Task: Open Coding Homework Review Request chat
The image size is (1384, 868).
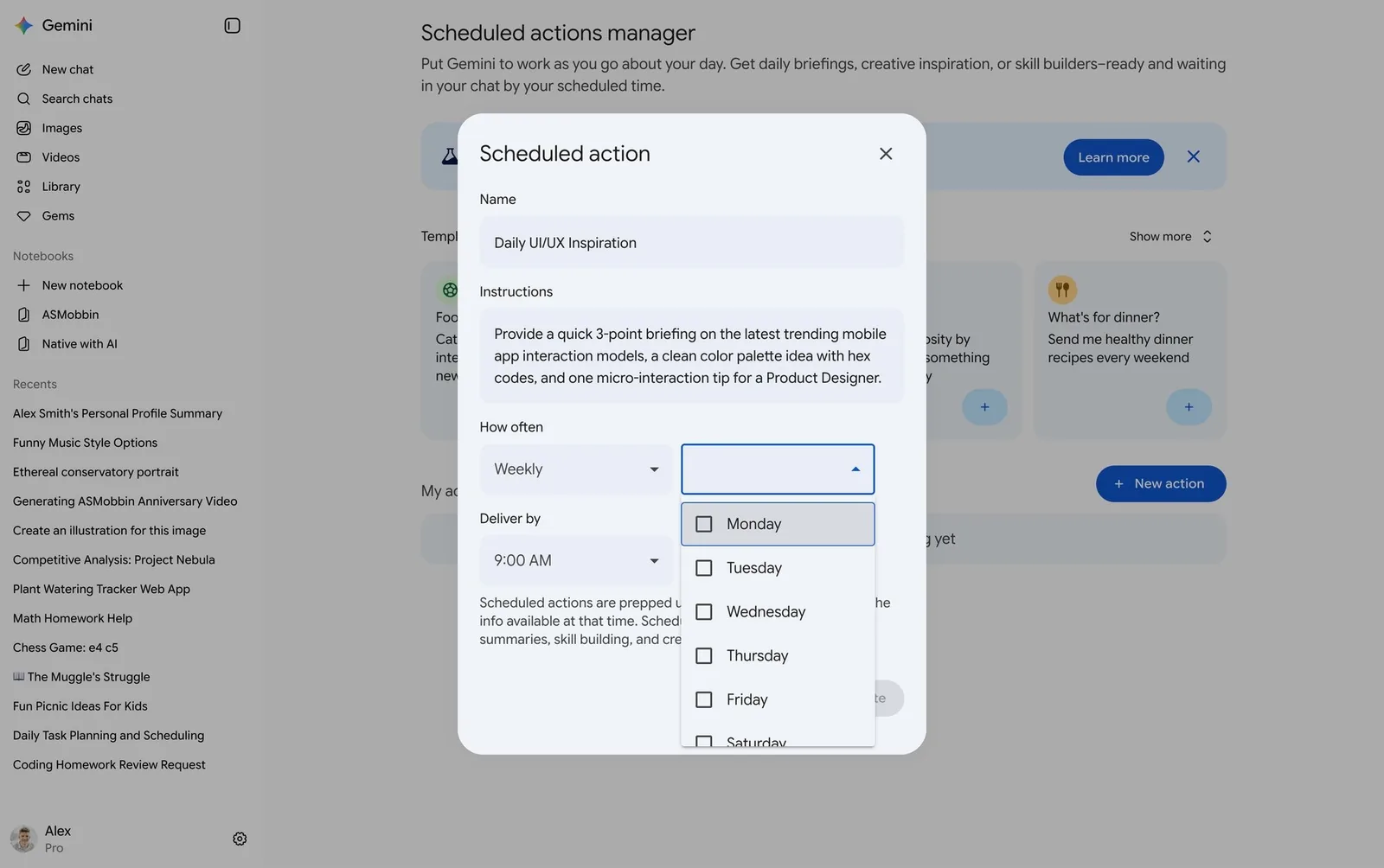Action: [109, 765]
